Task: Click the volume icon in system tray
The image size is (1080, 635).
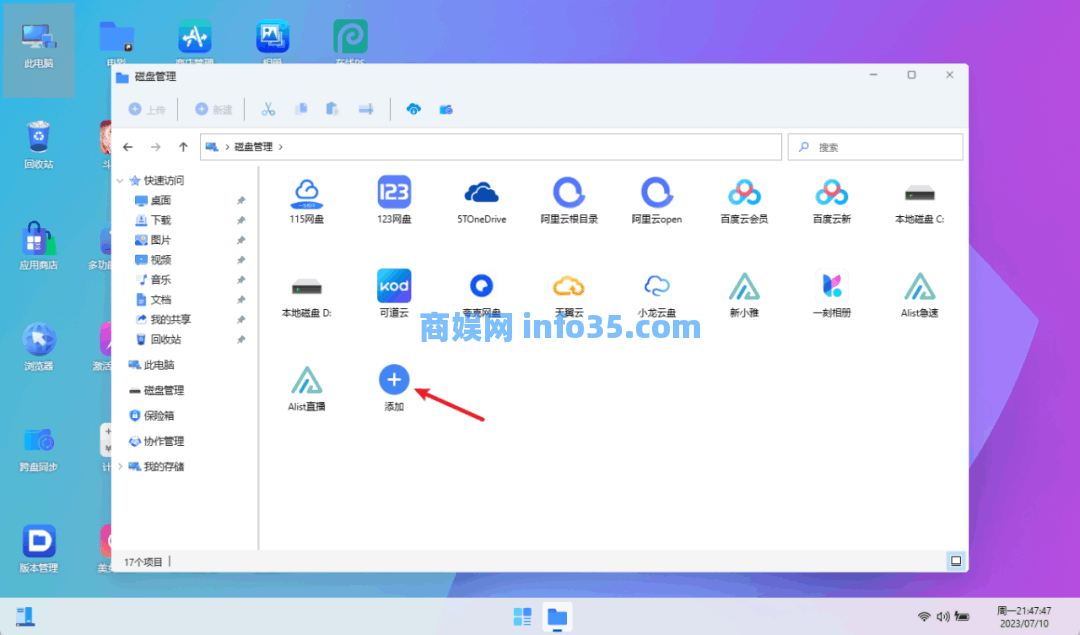Action: click(943, 616)
